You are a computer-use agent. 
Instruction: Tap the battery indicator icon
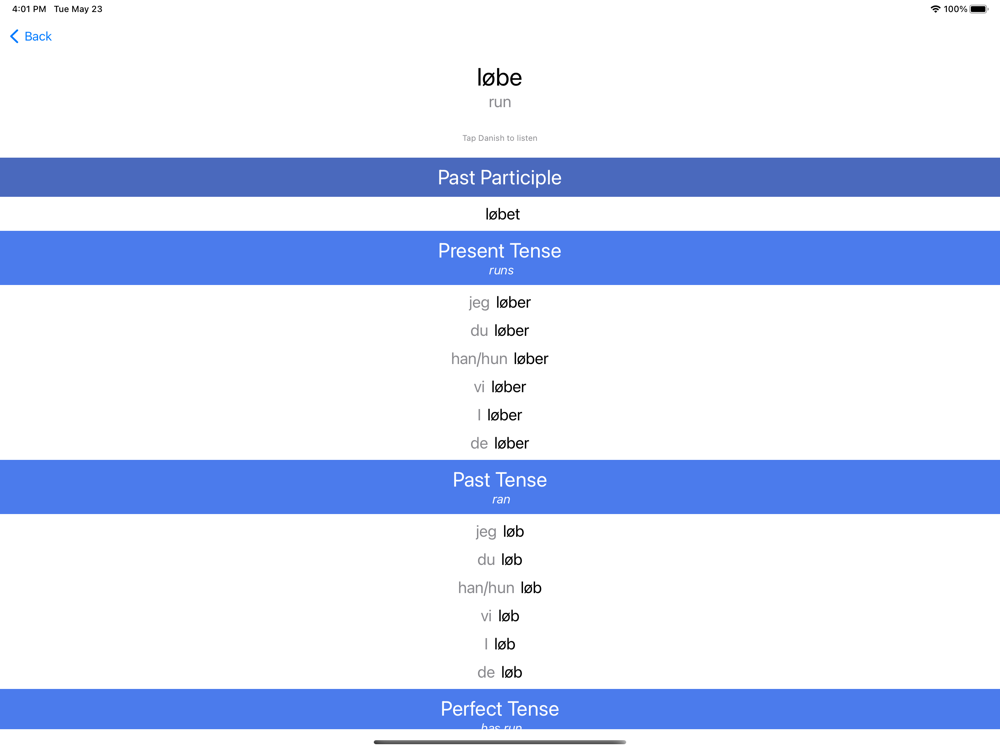coord(979,9)
